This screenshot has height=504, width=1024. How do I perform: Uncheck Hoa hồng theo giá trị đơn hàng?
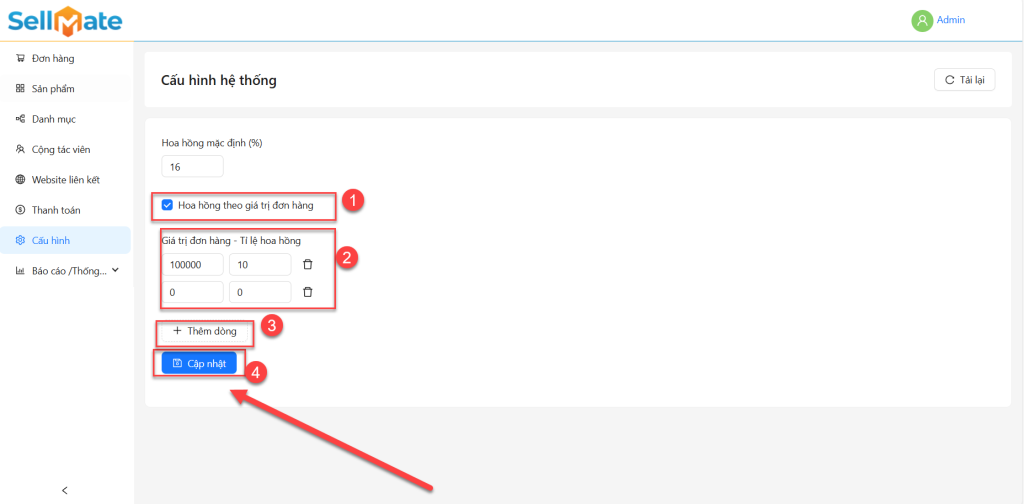168,205
